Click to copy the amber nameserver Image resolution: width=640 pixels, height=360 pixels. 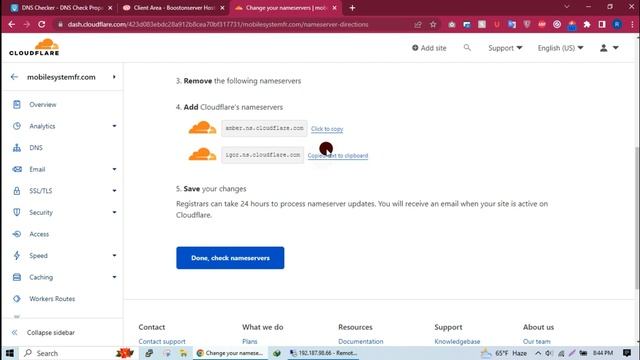click(327, 129)
